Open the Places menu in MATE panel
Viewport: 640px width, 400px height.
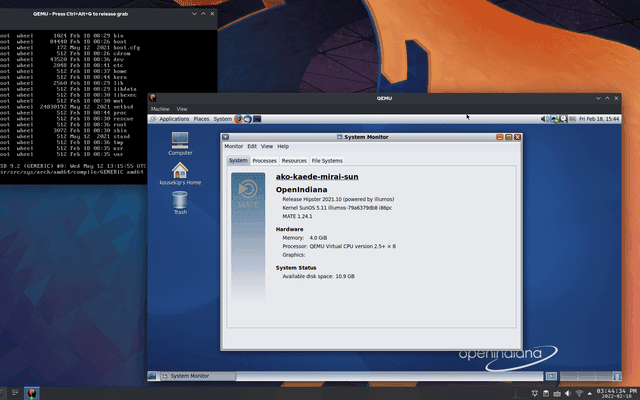click(201, 119)
